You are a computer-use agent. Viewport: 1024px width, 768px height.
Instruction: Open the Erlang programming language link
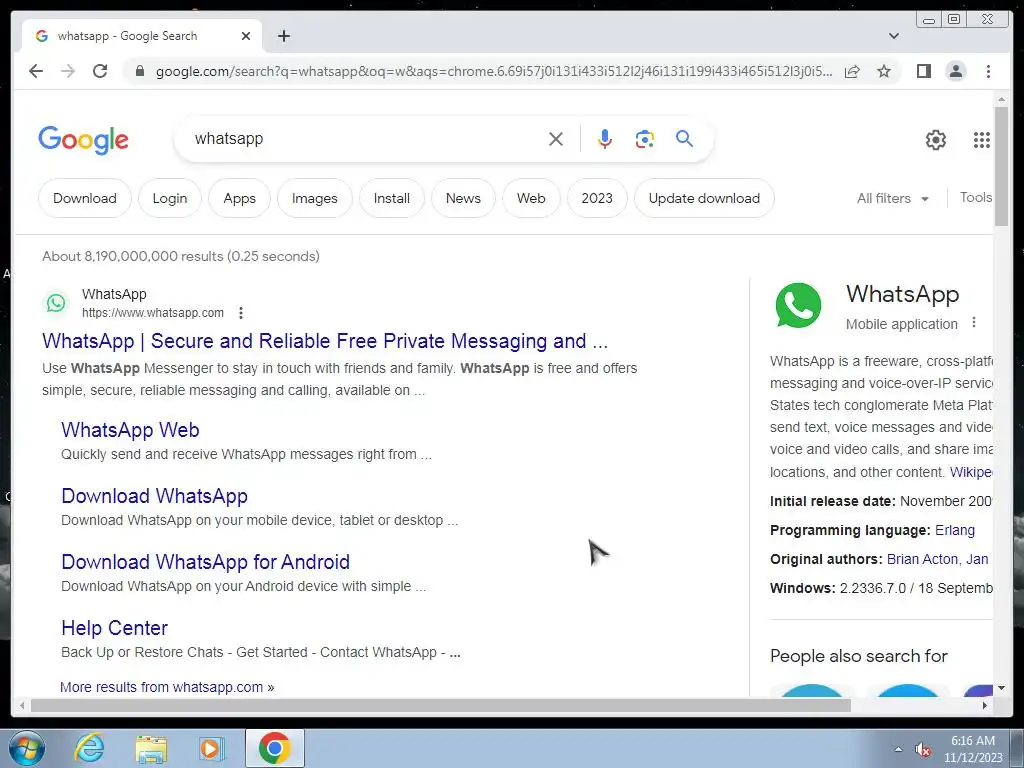955,530
